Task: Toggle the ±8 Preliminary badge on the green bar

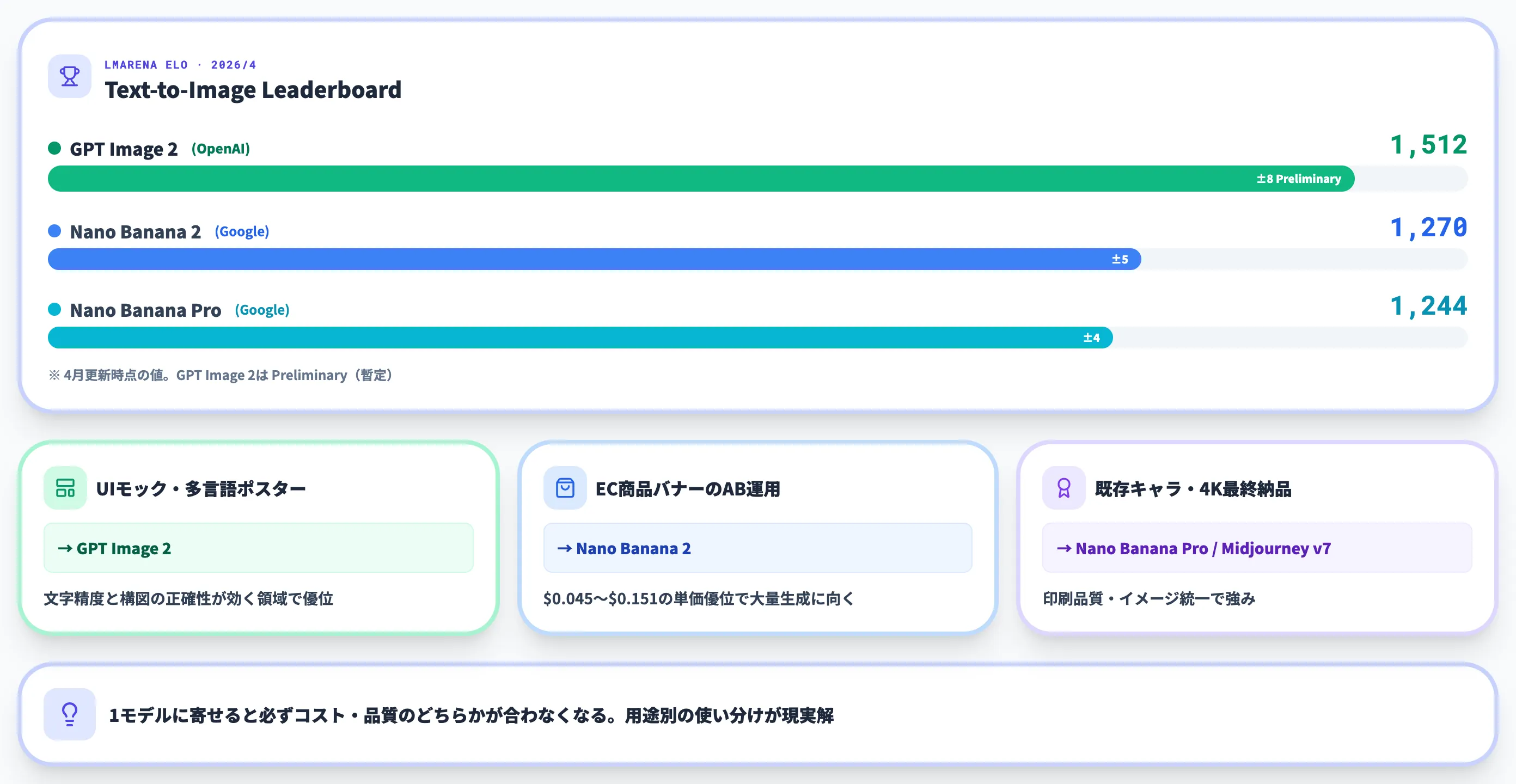Action: 1298,179
